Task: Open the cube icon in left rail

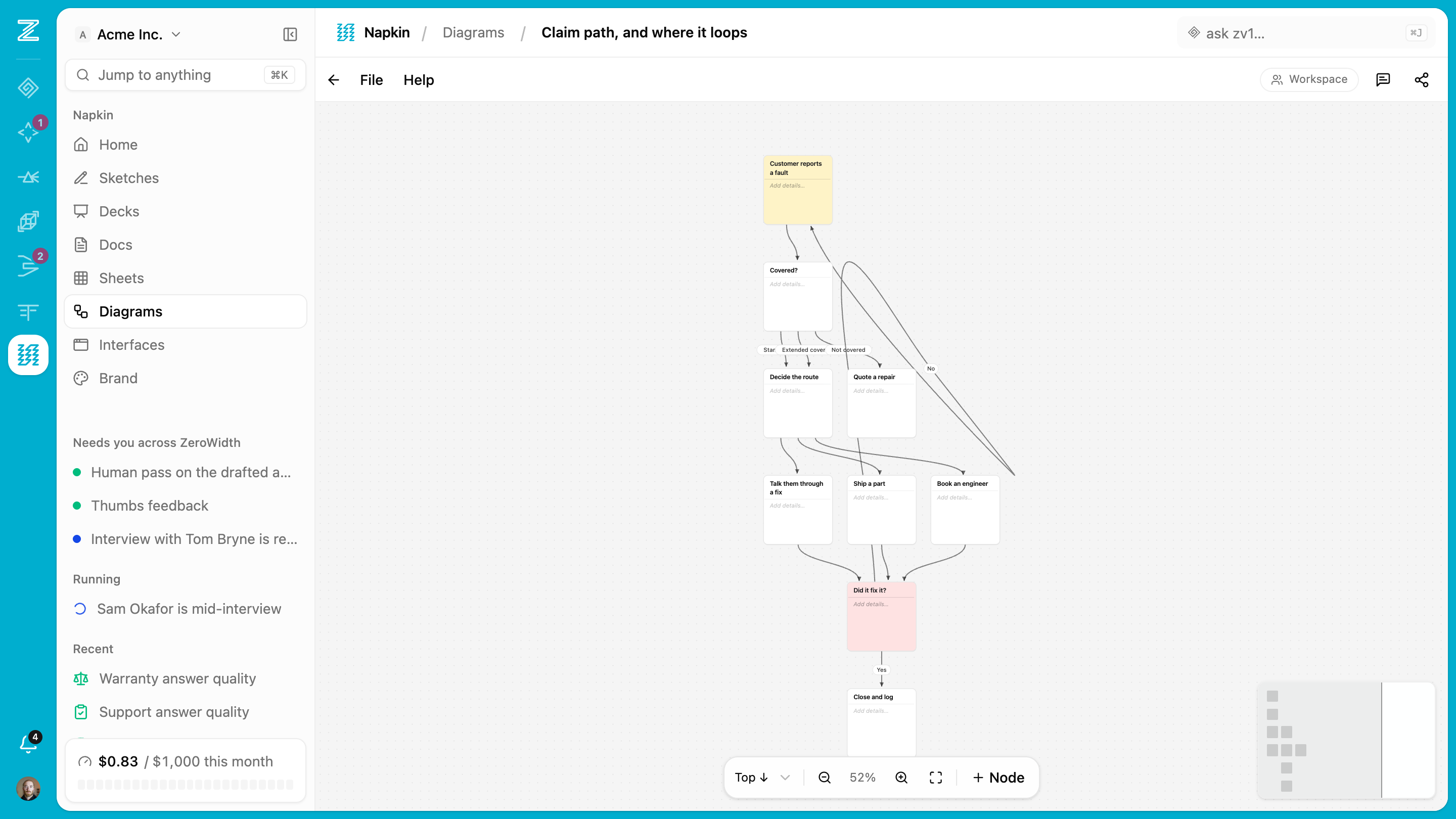Action: 28,221
